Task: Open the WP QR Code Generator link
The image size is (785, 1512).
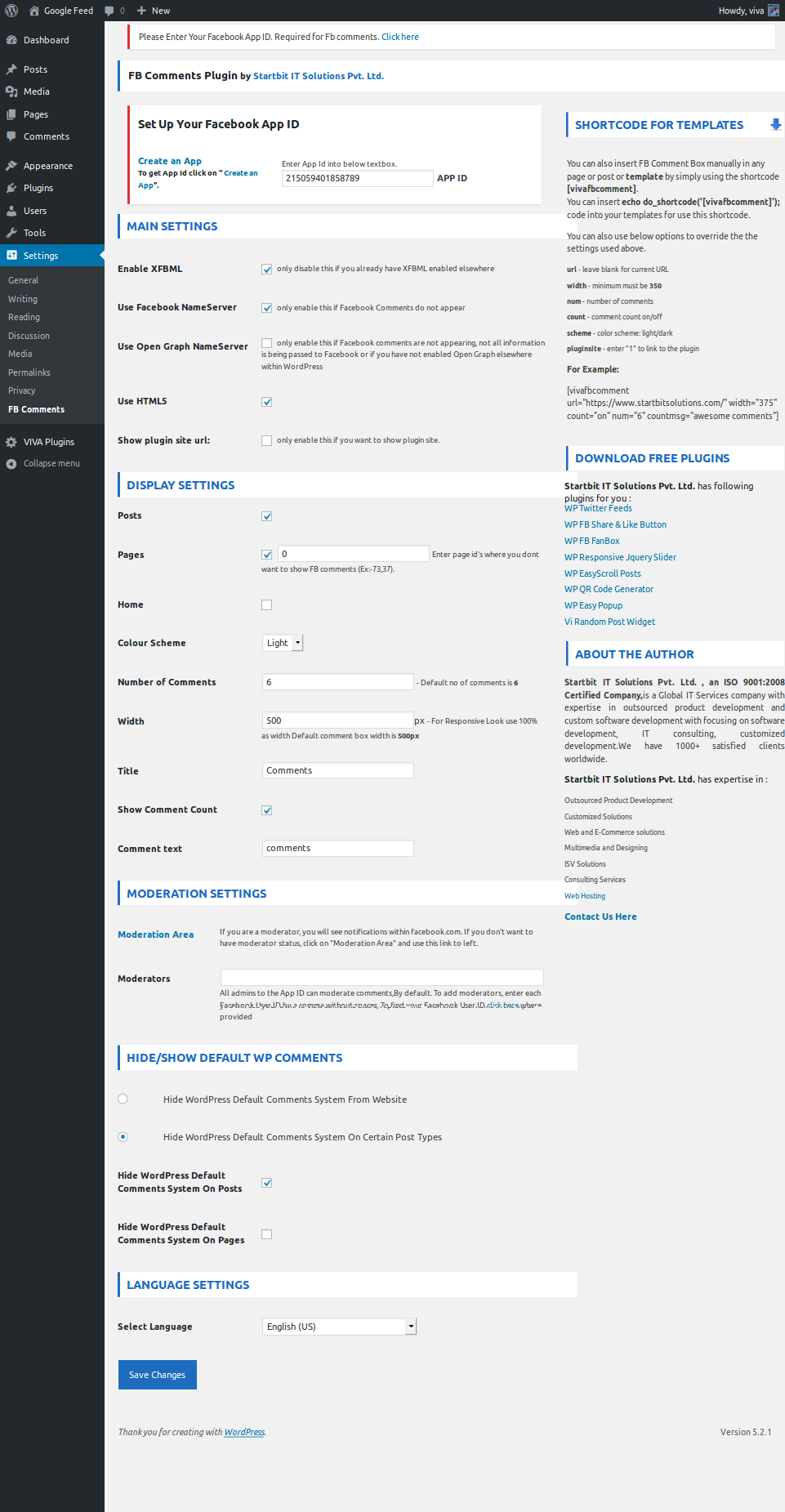Action: pos(609,589)
